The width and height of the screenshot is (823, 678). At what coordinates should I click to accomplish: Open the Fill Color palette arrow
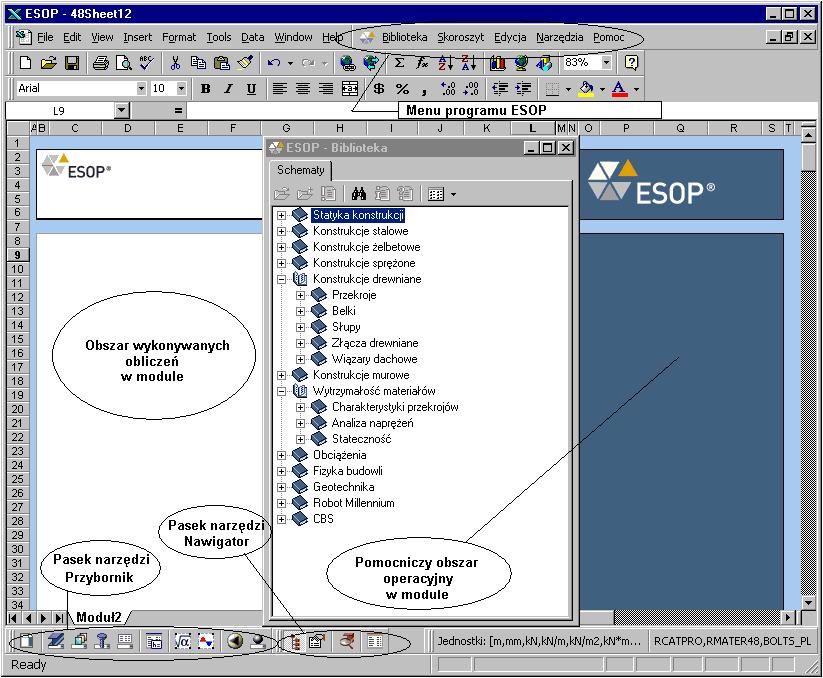tap(602, 89)
